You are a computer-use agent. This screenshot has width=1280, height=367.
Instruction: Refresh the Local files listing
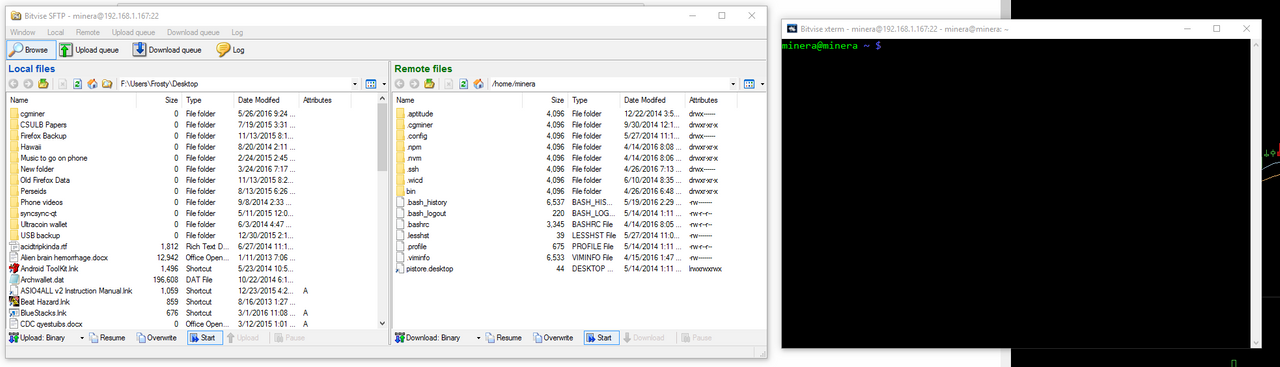tap(77, 84)
